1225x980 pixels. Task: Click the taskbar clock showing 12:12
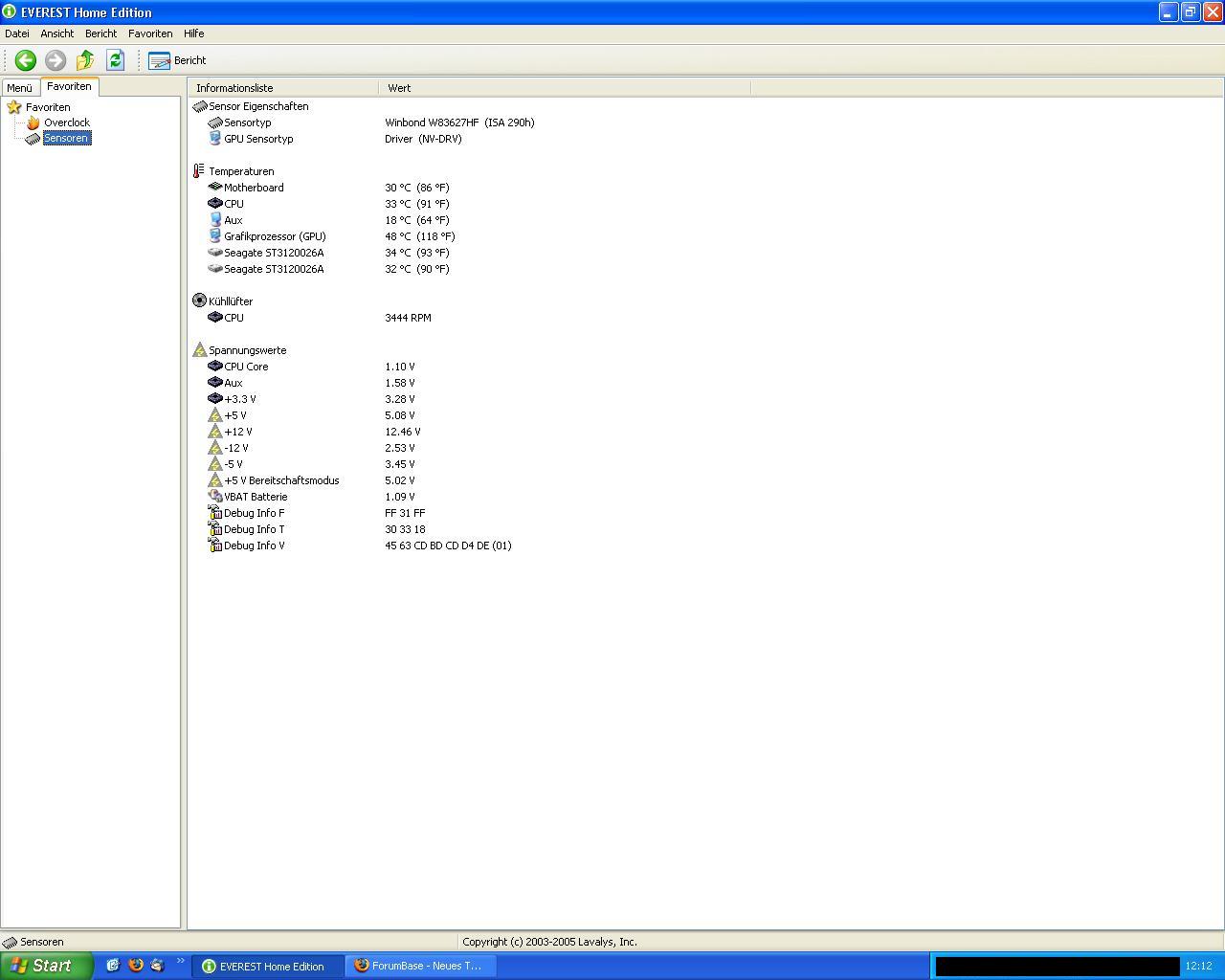(x=1198, y=967)
